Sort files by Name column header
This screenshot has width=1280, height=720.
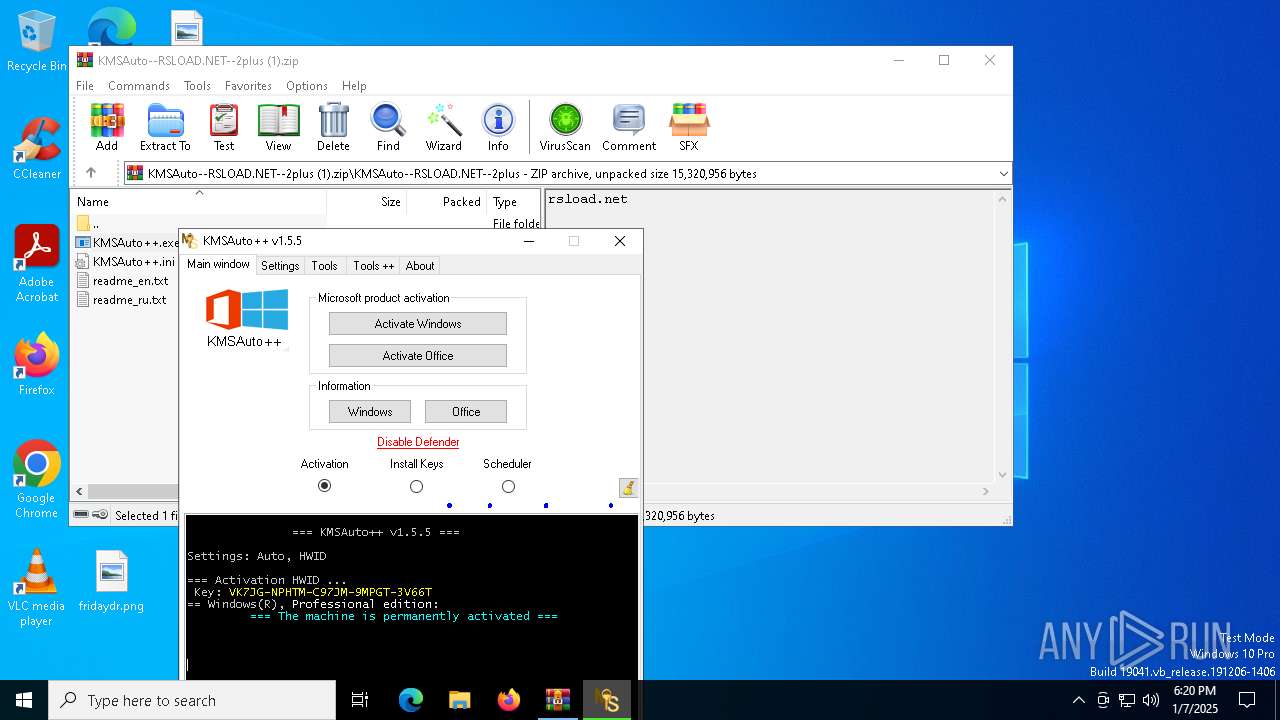click(199, 202)
